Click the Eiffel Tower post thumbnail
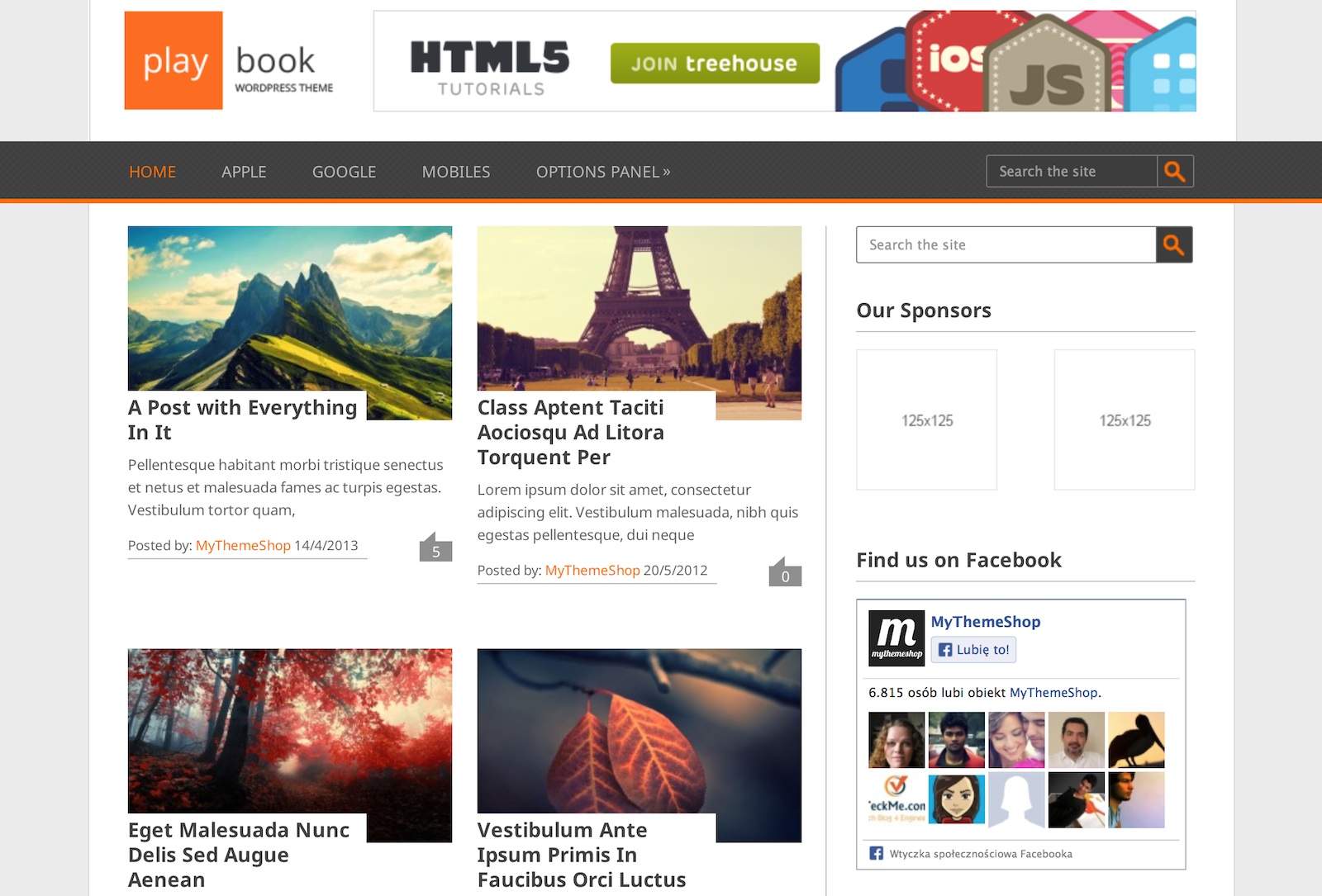 click(x=639, y=307)
